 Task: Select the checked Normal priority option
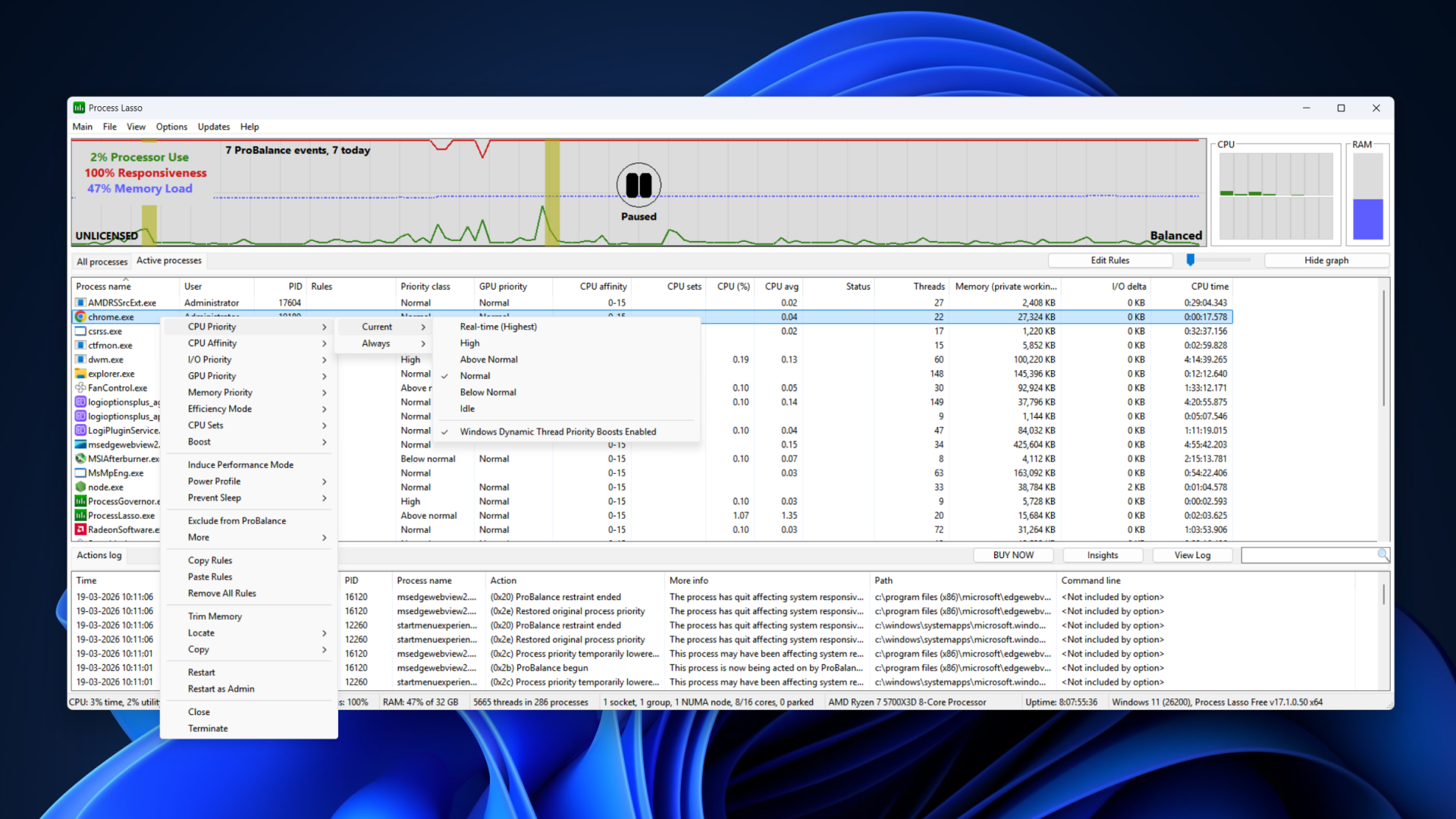click(566, 376)
